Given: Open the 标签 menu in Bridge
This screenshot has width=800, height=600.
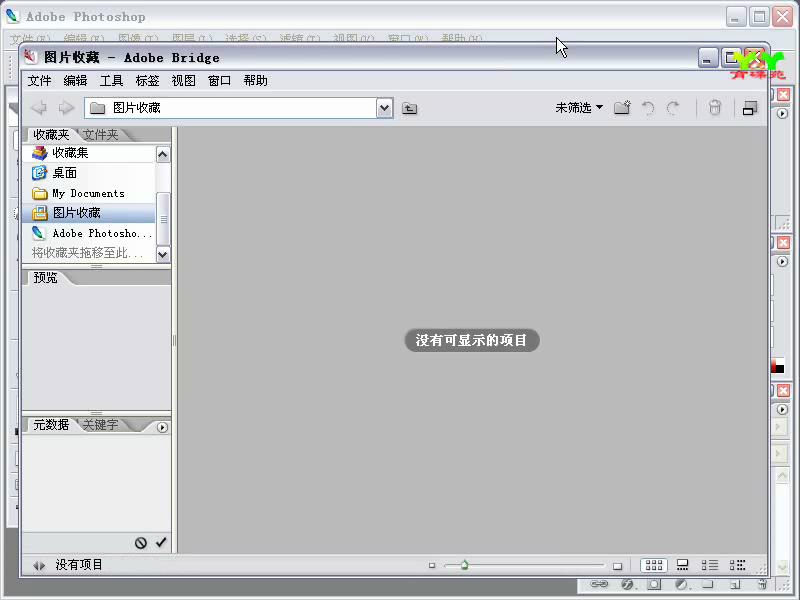Looking at the screenshot, I should click(x=147, y=81).
